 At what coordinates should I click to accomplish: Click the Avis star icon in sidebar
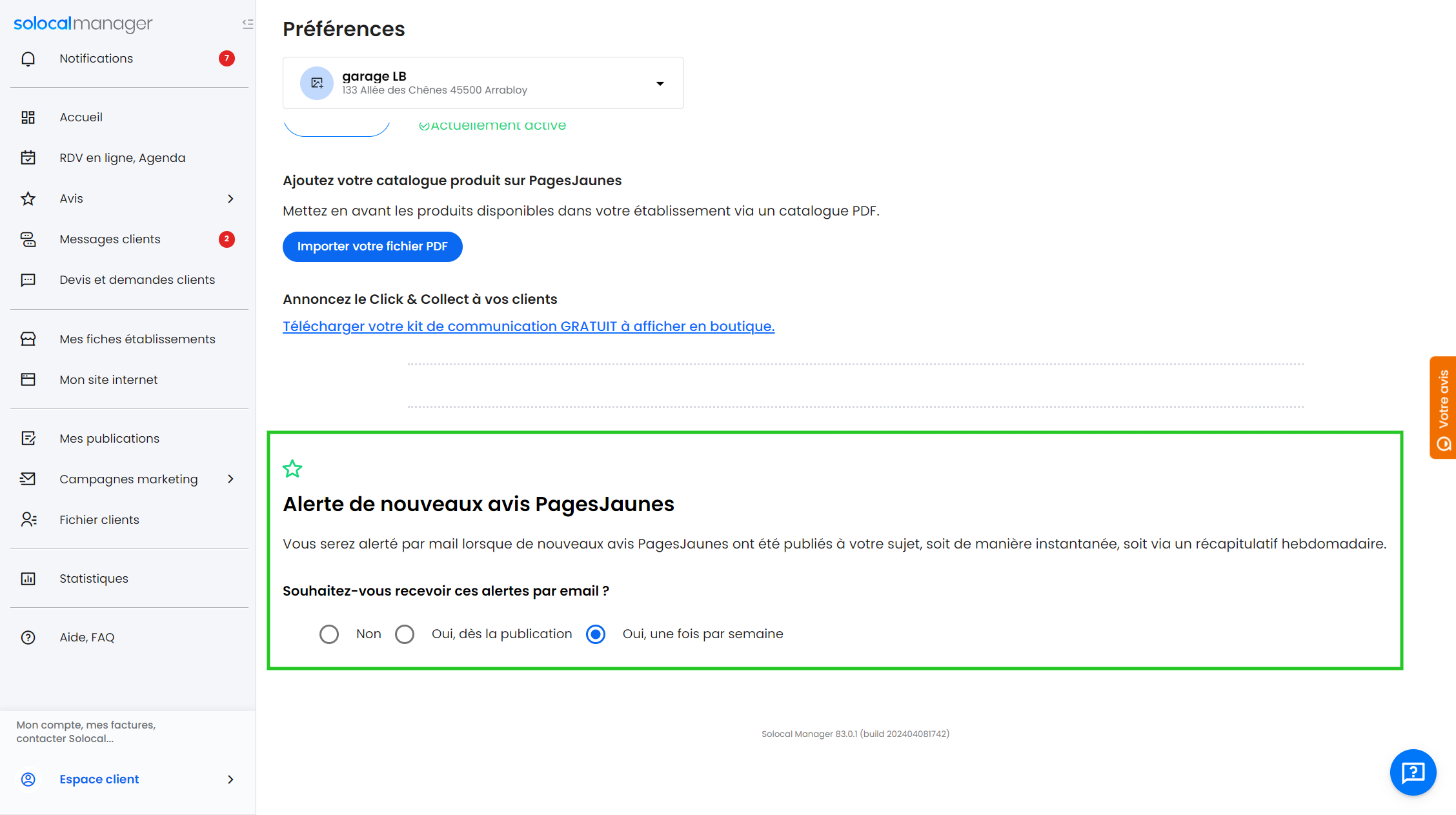point(28,199)
